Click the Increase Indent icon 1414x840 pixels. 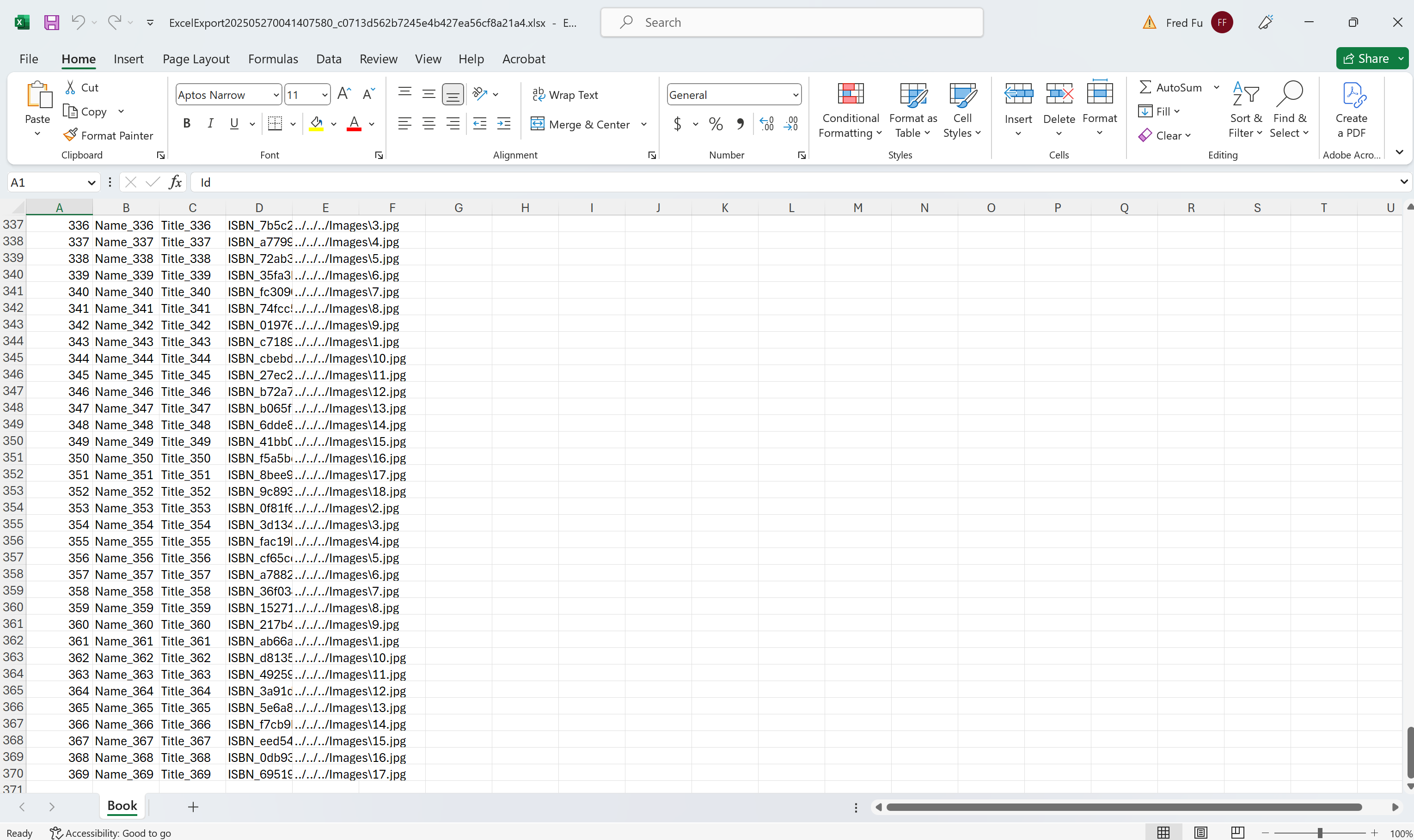tap(503, 124)
